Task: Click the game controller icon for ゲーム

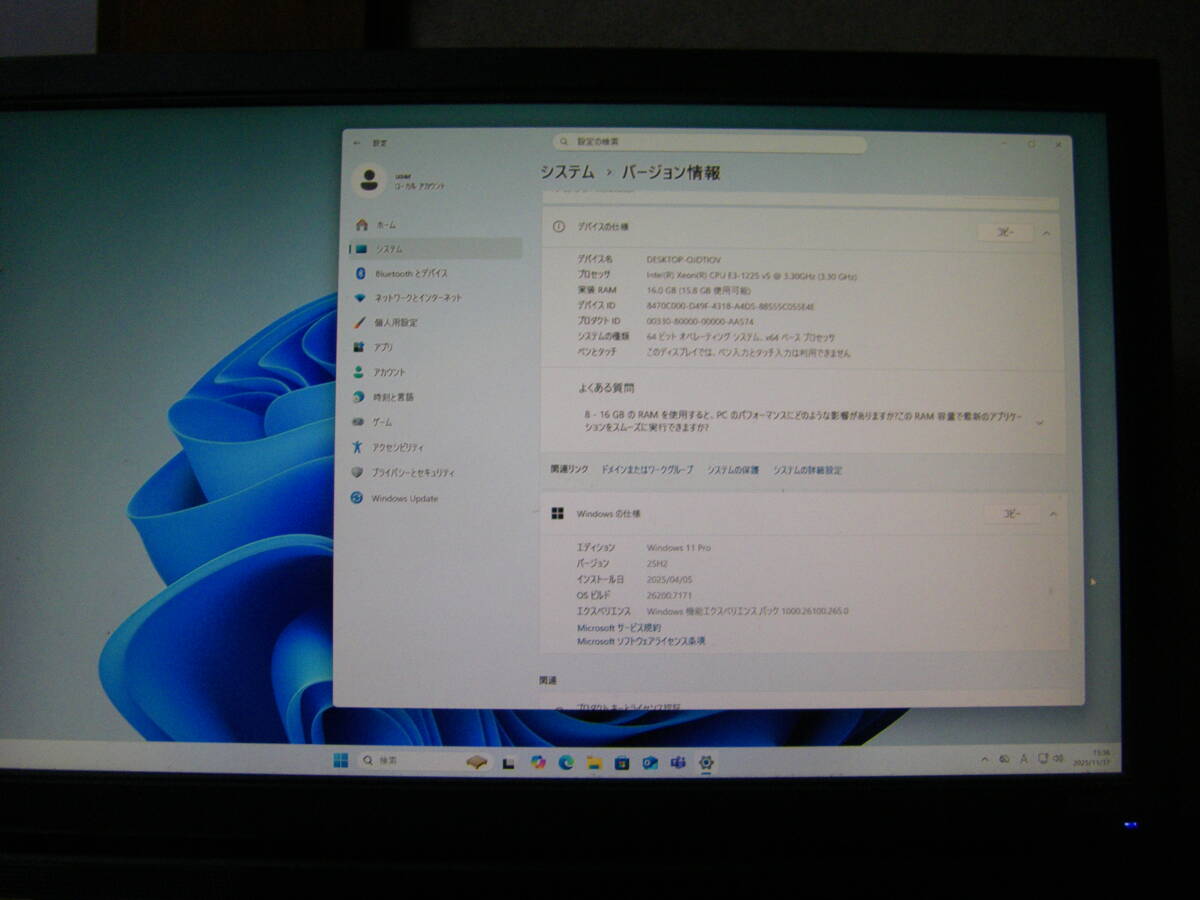Action: [x=359, y=421]
